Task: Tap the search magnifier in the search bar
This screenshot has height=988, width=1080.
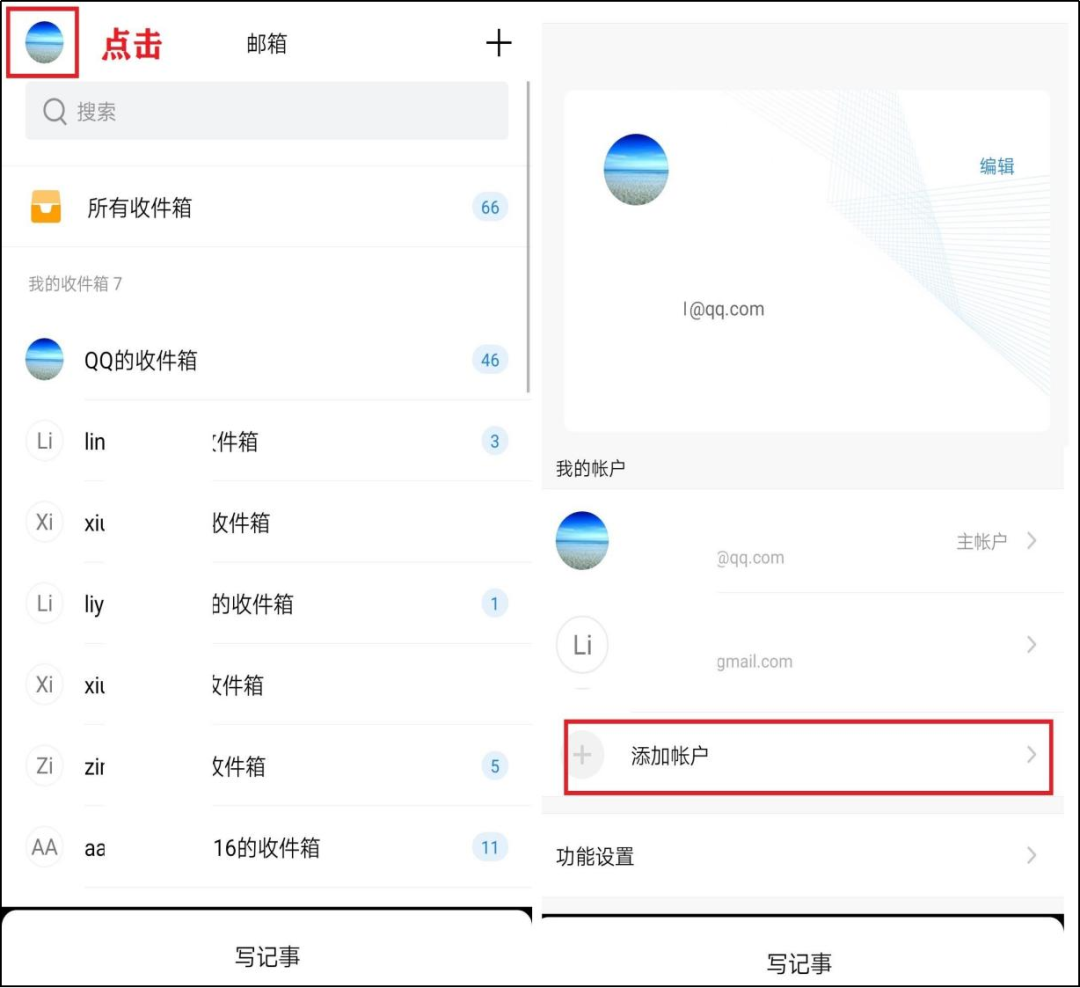Action: click(54, 111)
